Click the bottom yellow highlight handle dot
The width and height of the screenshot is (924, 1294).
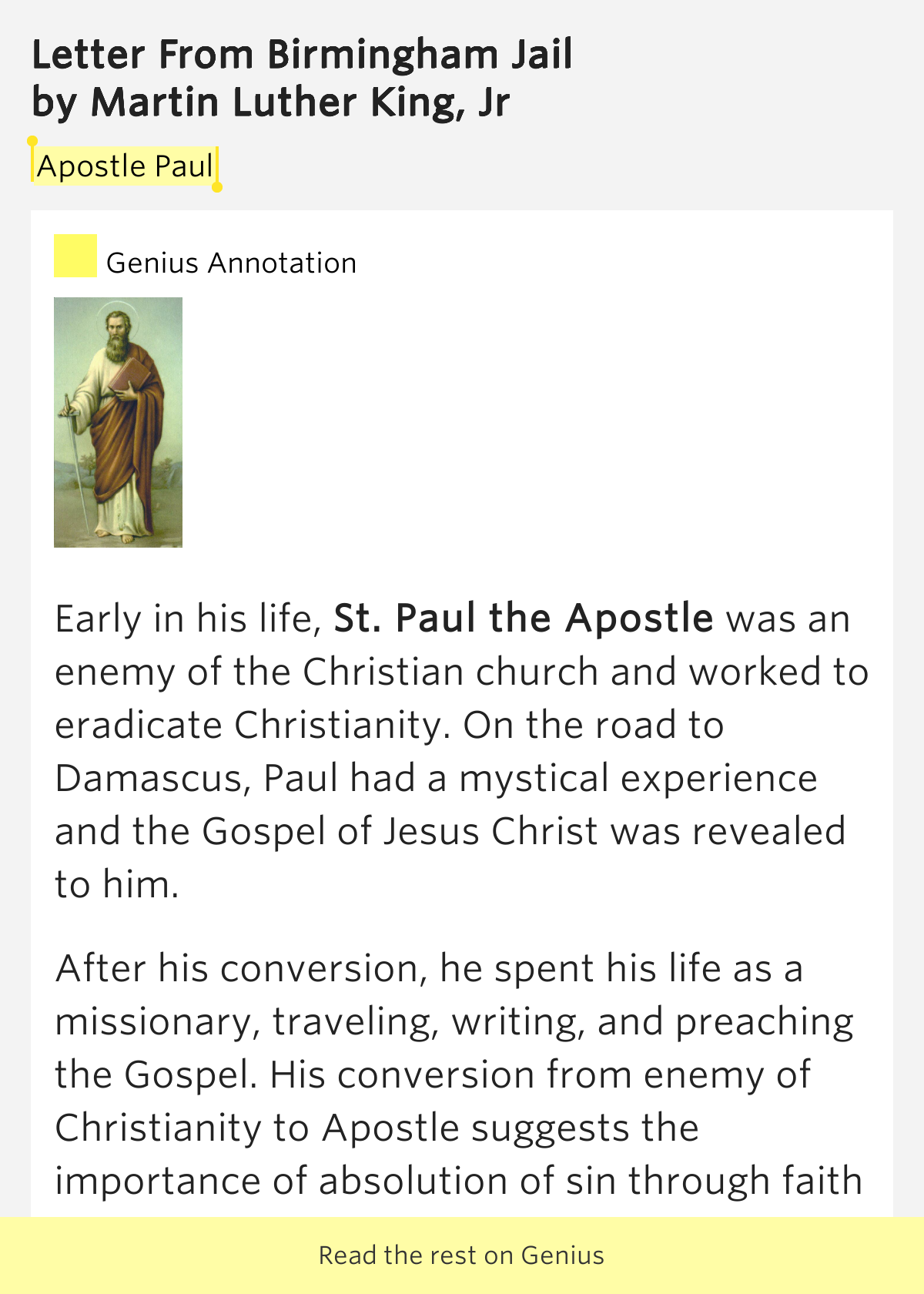pyautogui.click(x=217, y=187)
